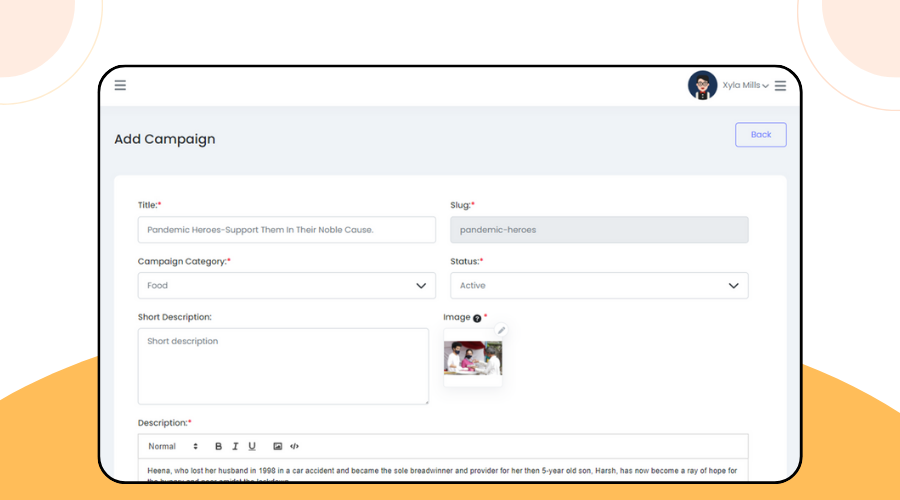Toggle italic formatting in description editor
This screenshot has width=900, height=500.
[x=235, y=446]
